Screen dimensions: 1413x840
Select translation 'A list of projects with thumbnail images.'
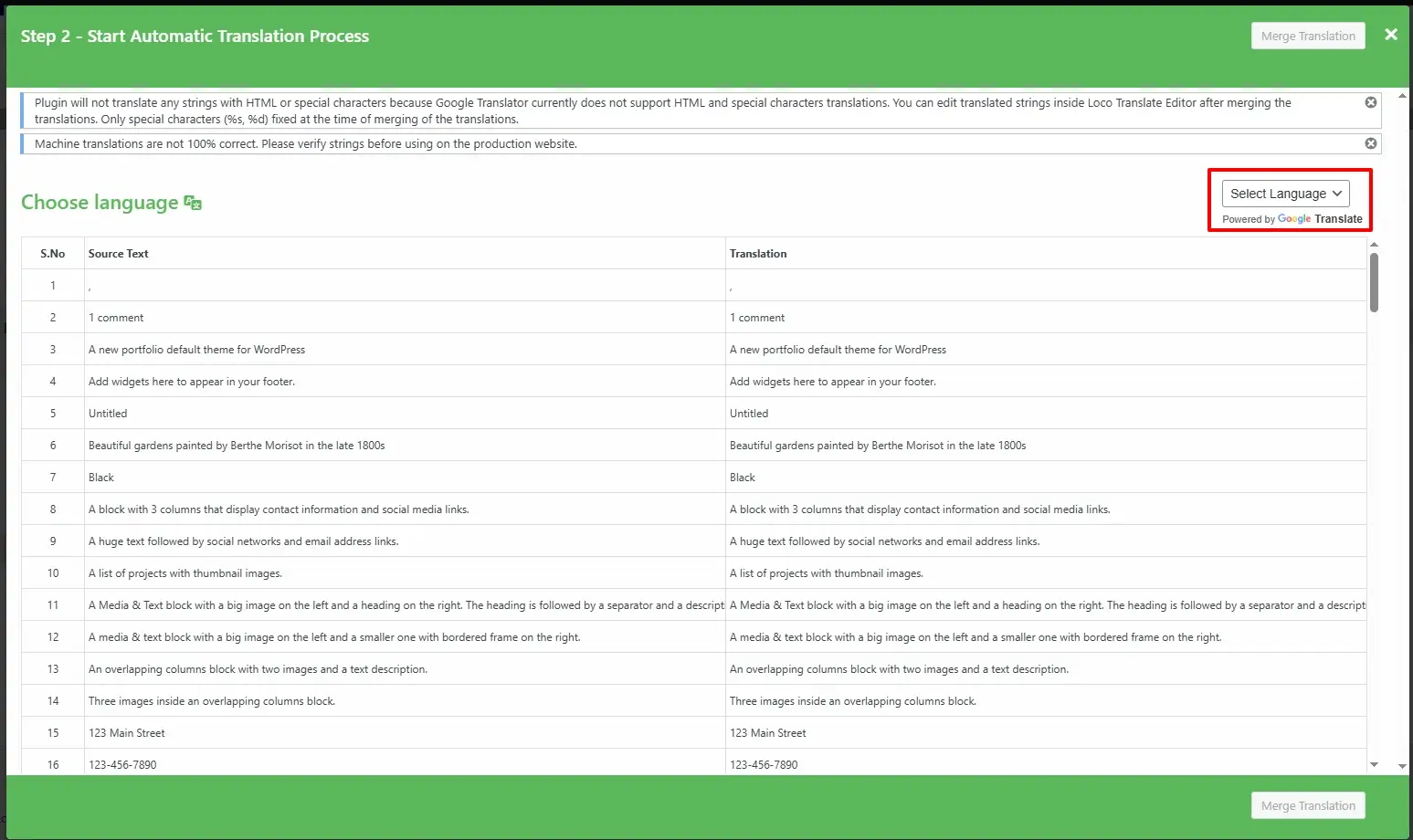(x=827, y=573)
